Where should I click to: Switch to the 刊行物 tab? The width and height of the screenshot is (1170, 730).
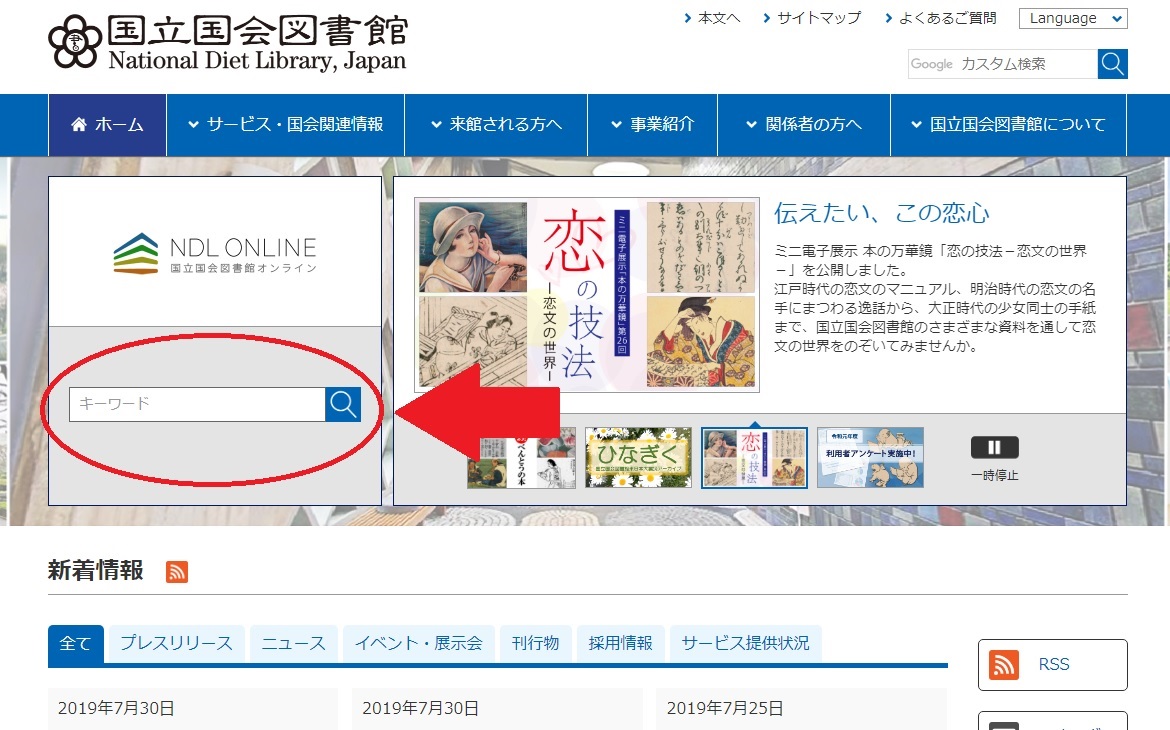click(536, 643)
